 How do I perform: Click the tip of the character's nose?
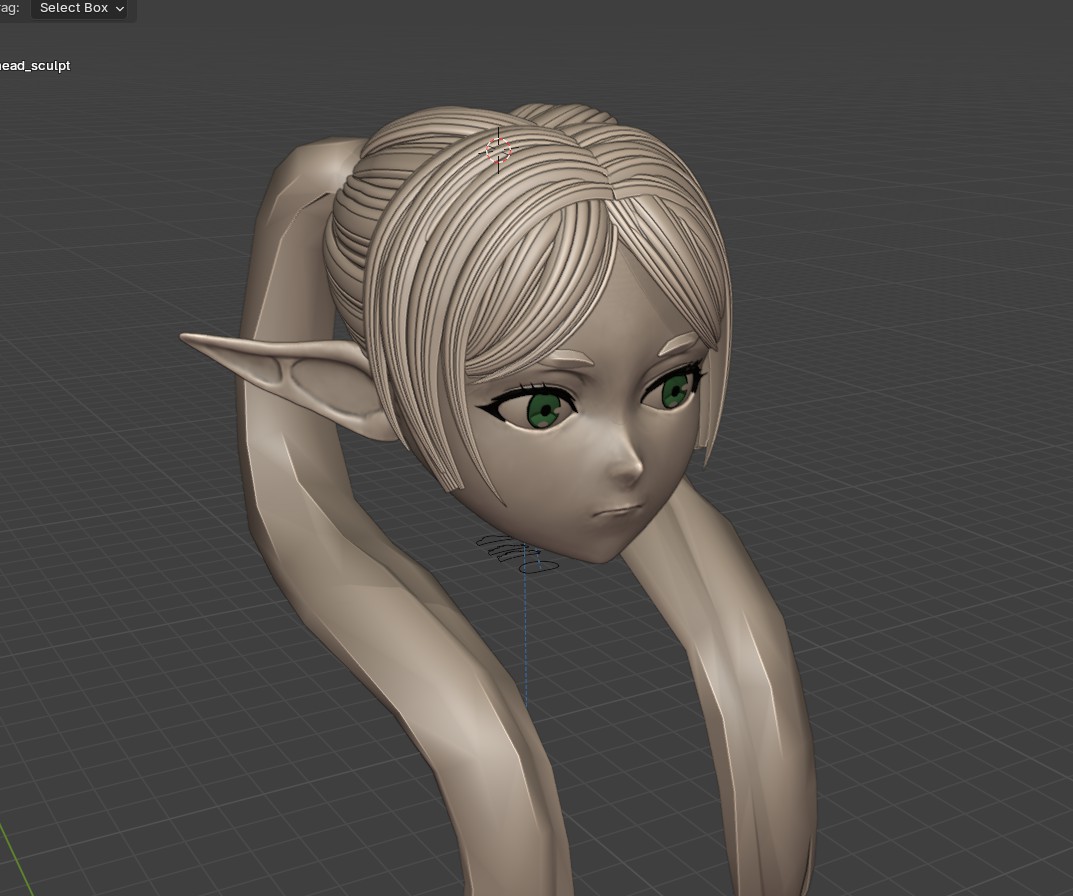coord(632,471)
